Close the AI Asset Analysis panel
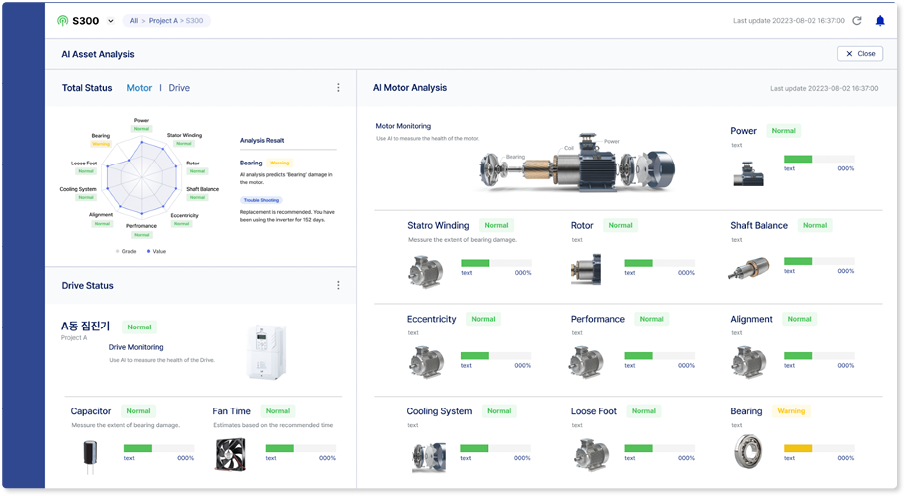This screenshot has height=496, width=905. pos(860,54)
